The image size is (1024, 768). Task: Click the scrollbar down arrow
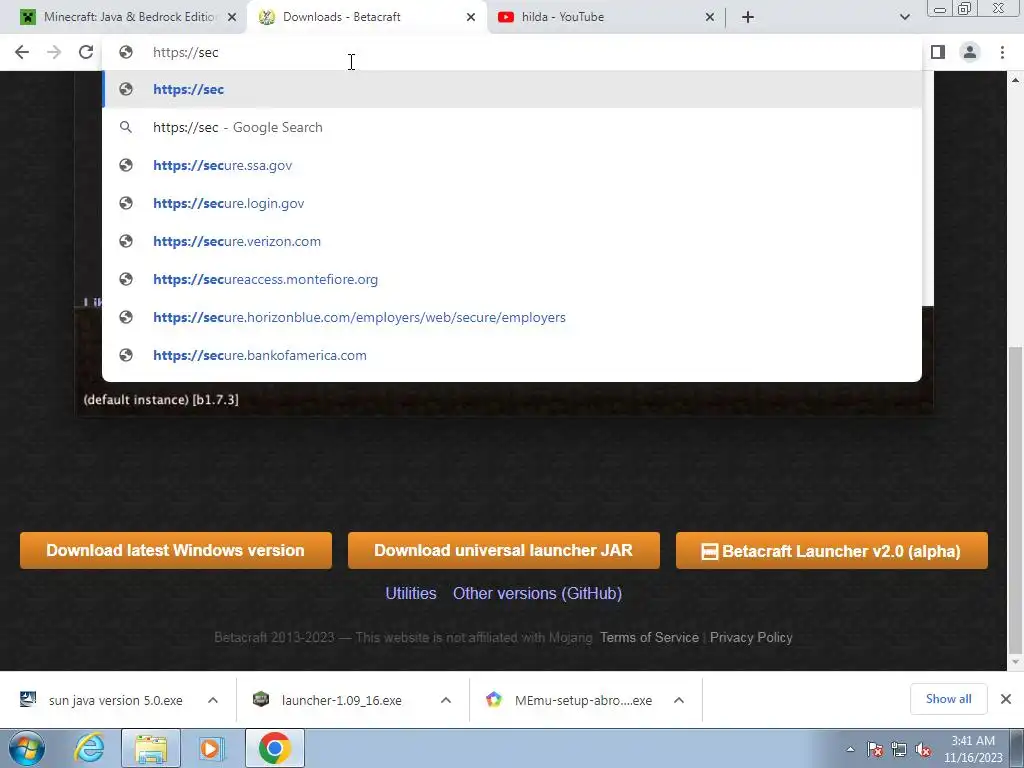[1015, 662]
